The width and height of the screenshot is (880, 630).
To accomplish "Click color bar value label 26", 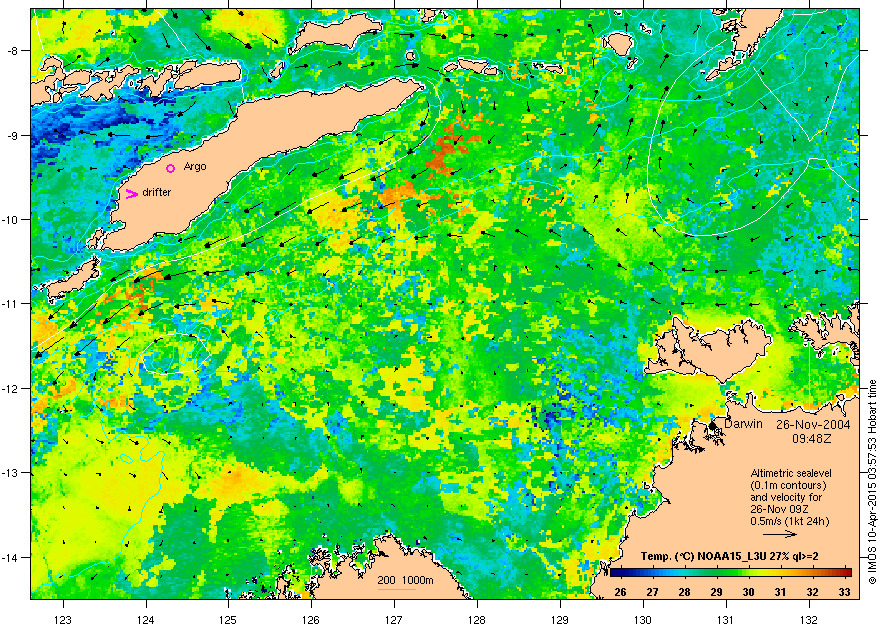I will tap(620, 592).
